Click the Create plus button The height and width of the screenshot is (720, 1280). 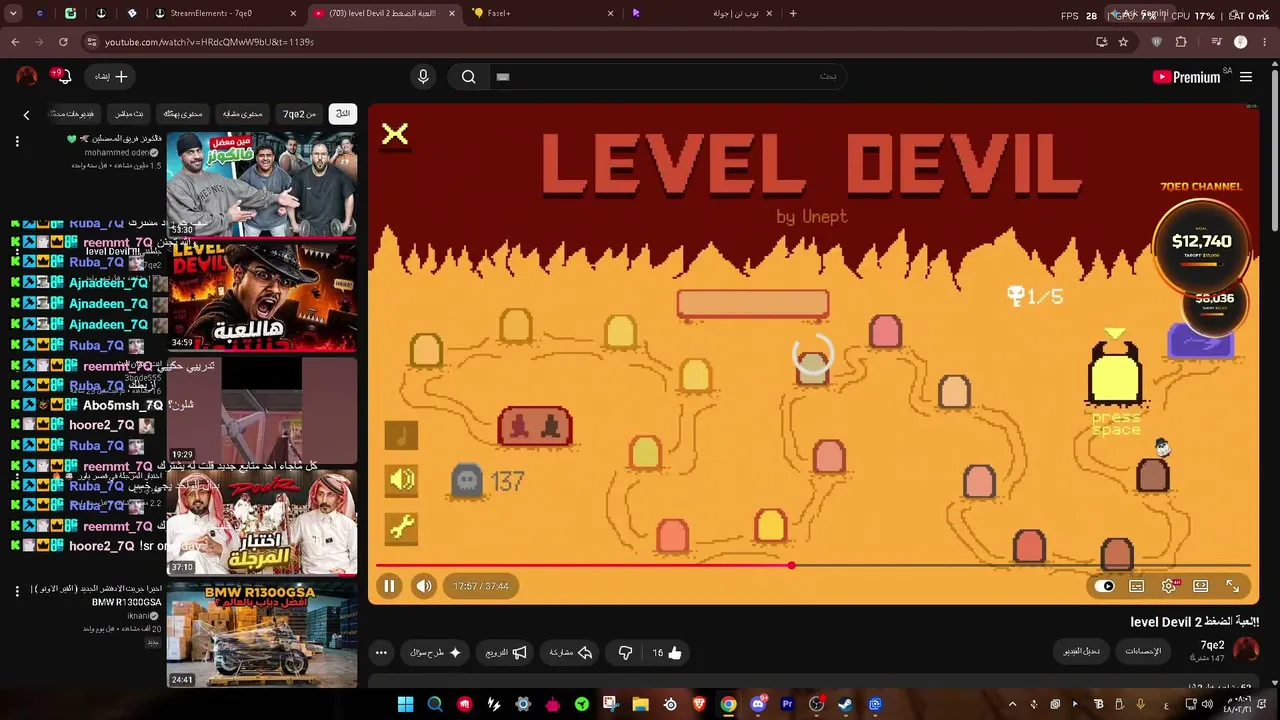[x=112, y=77]
